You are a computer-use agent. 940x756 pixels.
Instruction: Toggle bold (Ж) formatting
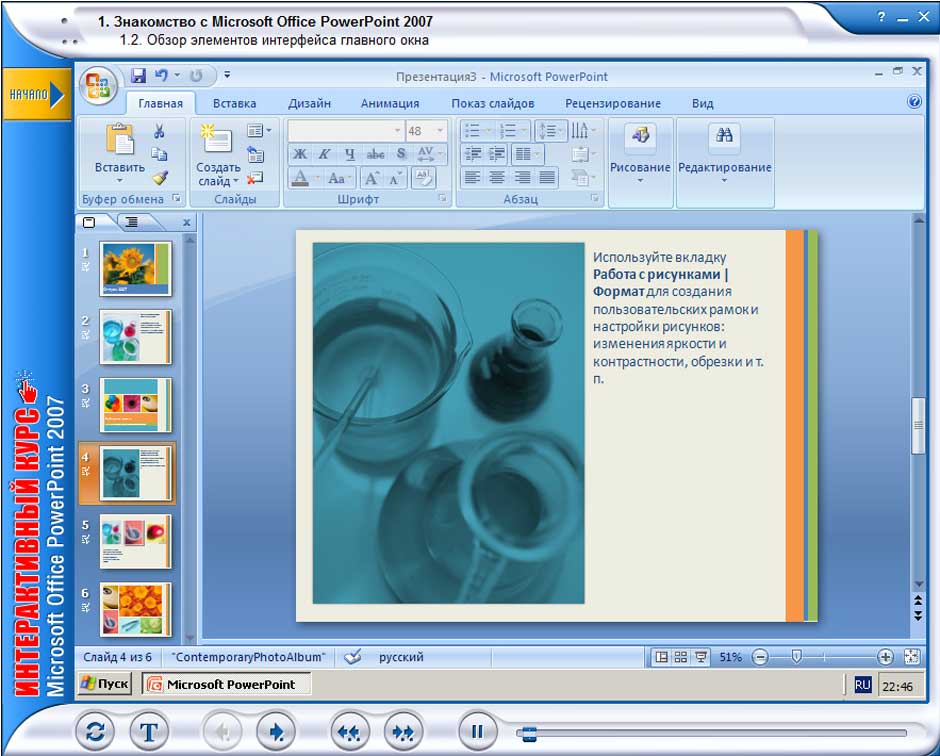click(299, 154)
